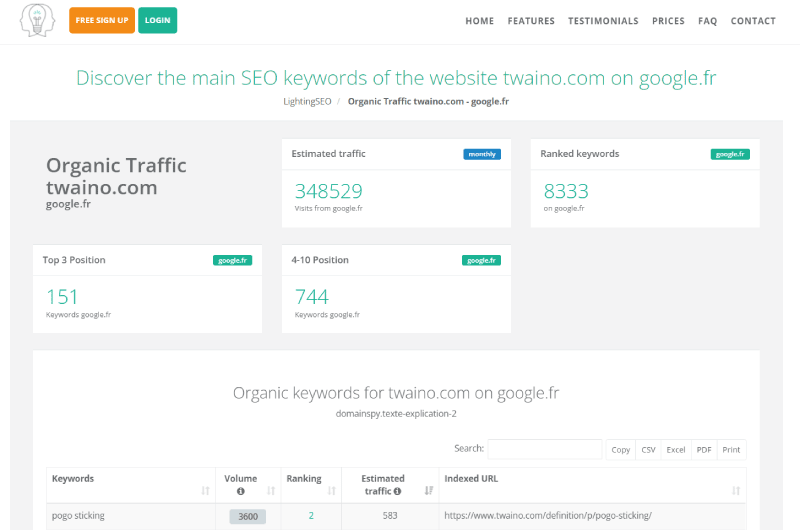Copy table data with Copy button
Image resolution: width=800 pixels, height=530 pixels.
point(620,450)
